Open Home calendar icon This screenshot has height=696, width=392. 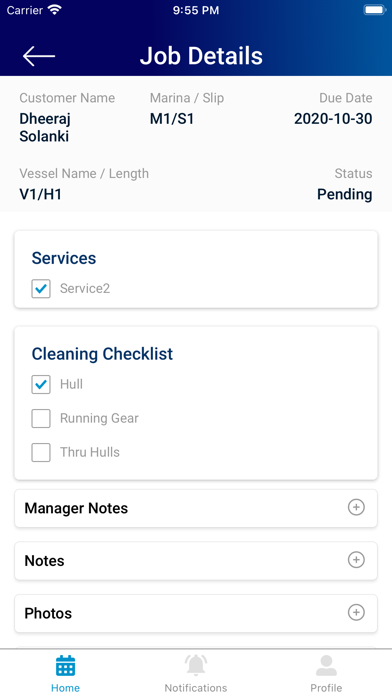click(x=65, y=666)
